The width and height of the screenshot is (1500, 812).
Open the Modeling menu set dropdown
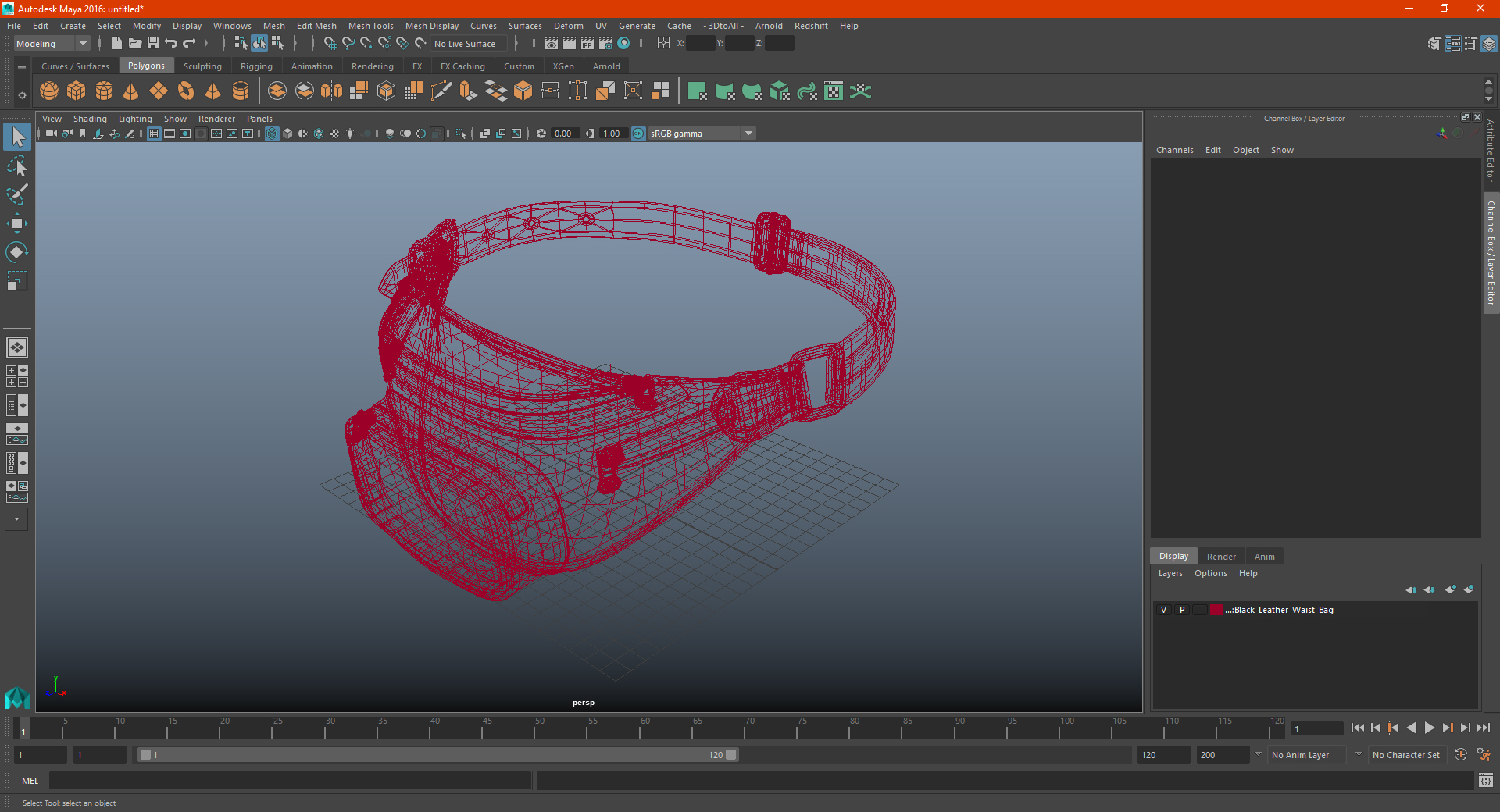coord(52,44)
